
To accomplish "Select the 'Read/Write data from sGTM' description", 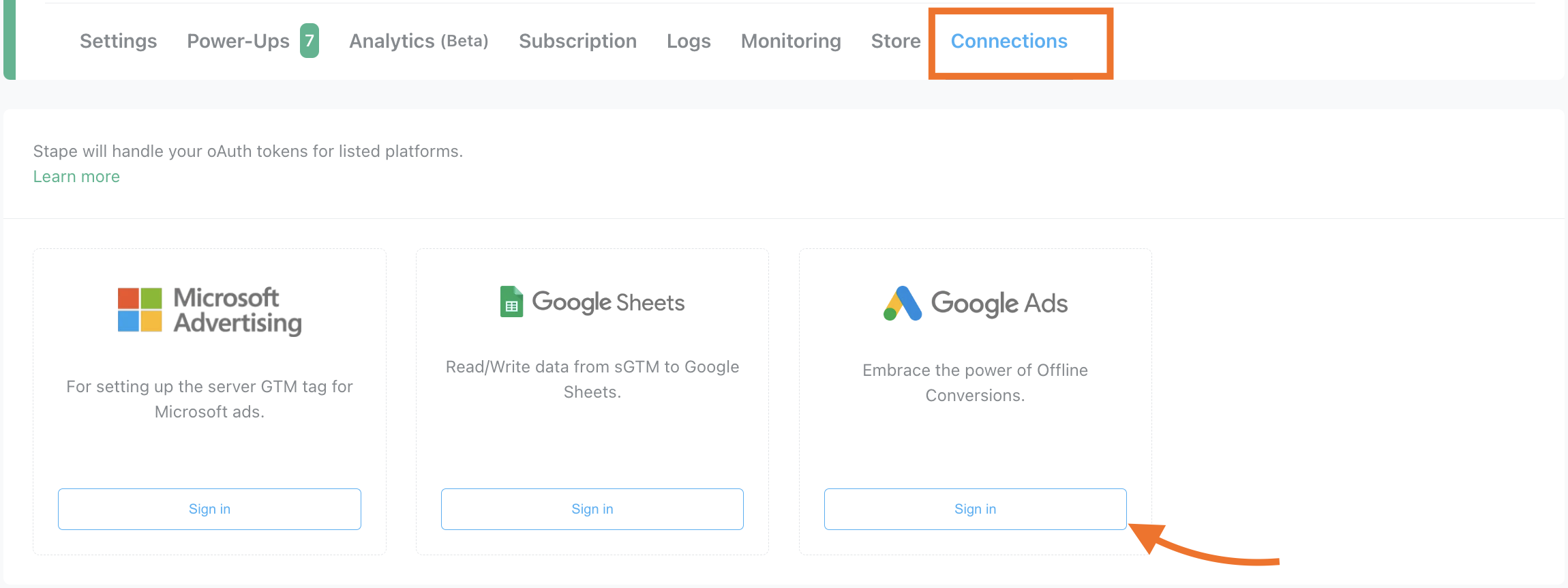I will tap(592, 379).
